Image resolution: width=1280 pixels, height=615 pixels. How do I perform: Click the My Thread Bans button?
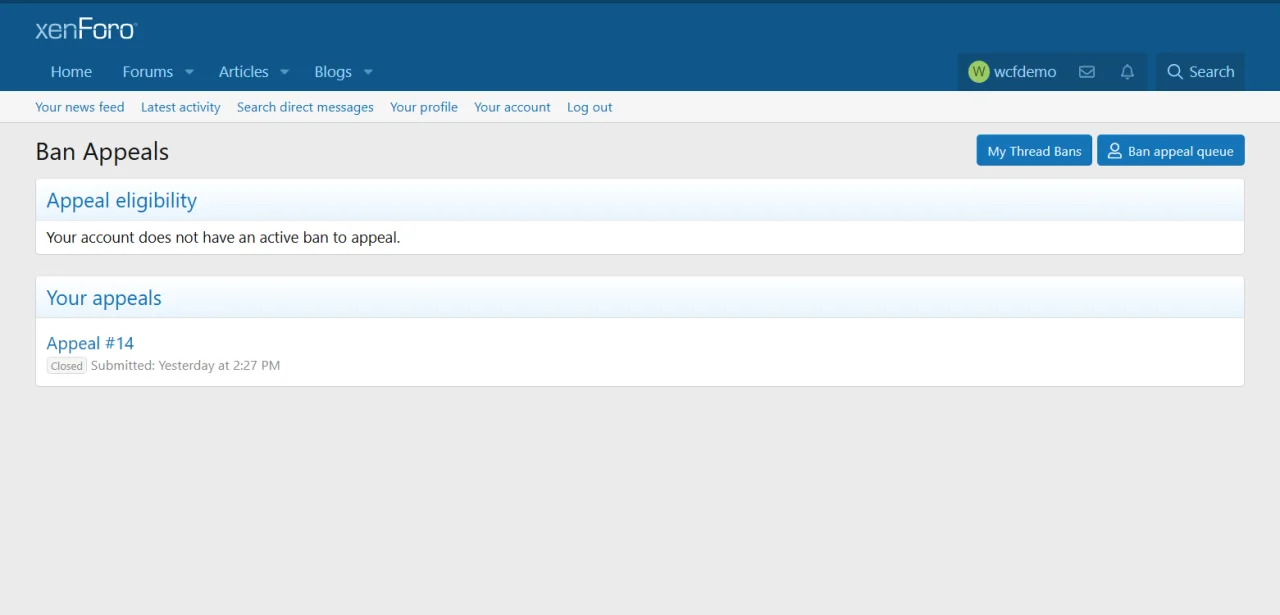pyautogui.click(x=1034, y=151)
